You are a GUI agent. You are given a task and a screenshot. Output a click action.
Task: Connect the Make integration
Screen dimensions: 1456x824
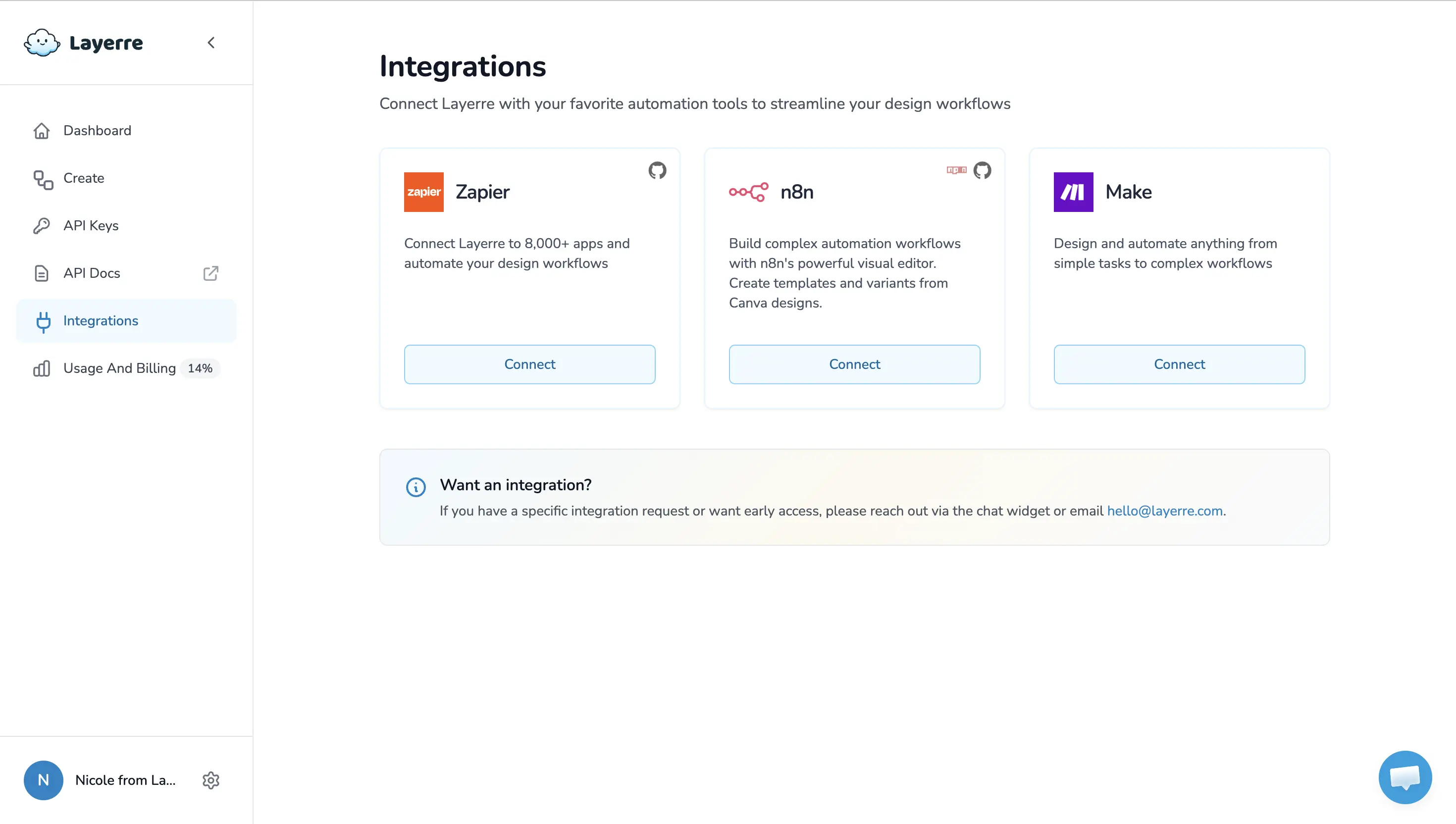pyautogui.click(x=1179, y=364)
